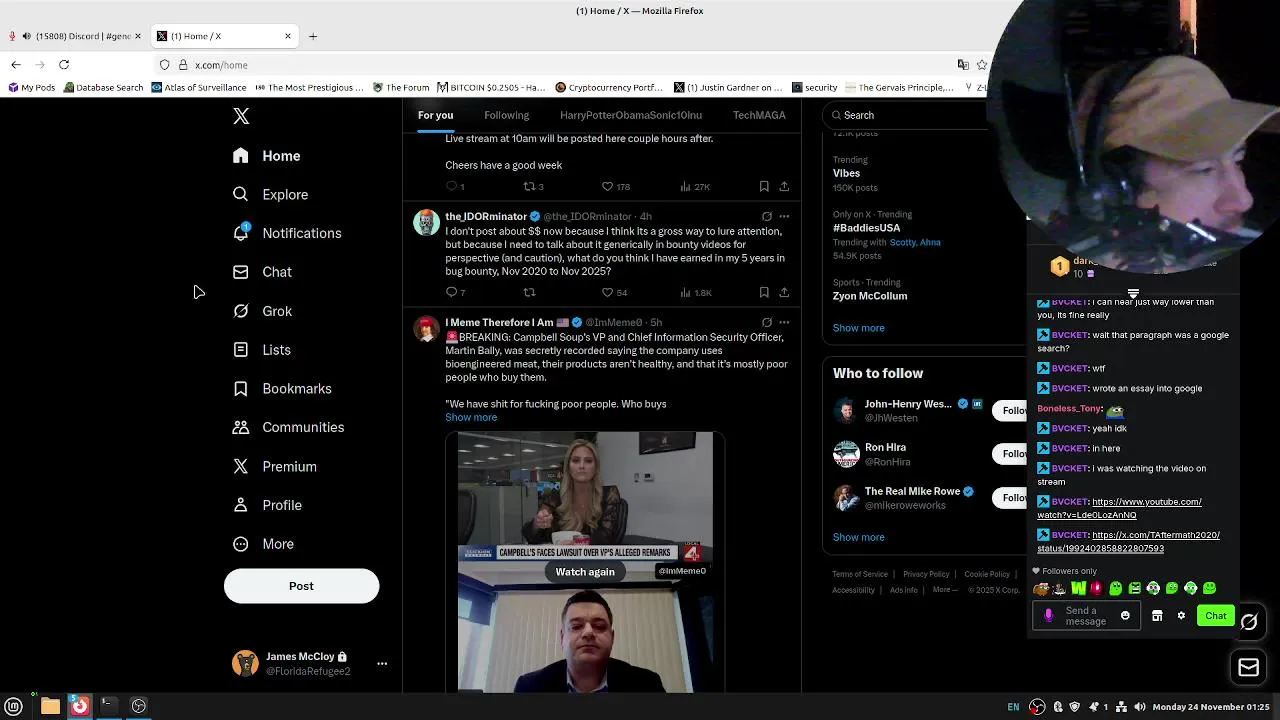This screenshot has width=1280, height=720.
Task: Follow John-Henry Westen
Action: click(x=1012, y=410)
